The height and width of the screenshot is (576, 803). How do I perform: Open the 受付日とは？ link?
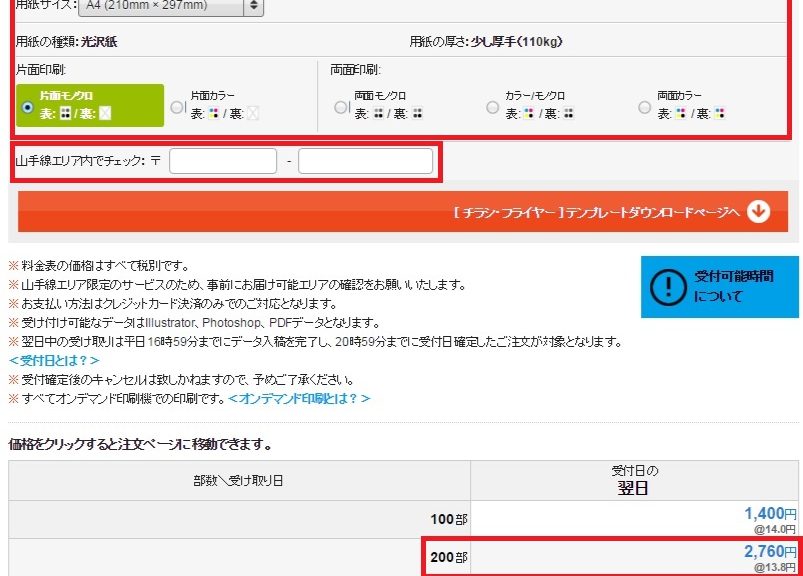(54, 360)
